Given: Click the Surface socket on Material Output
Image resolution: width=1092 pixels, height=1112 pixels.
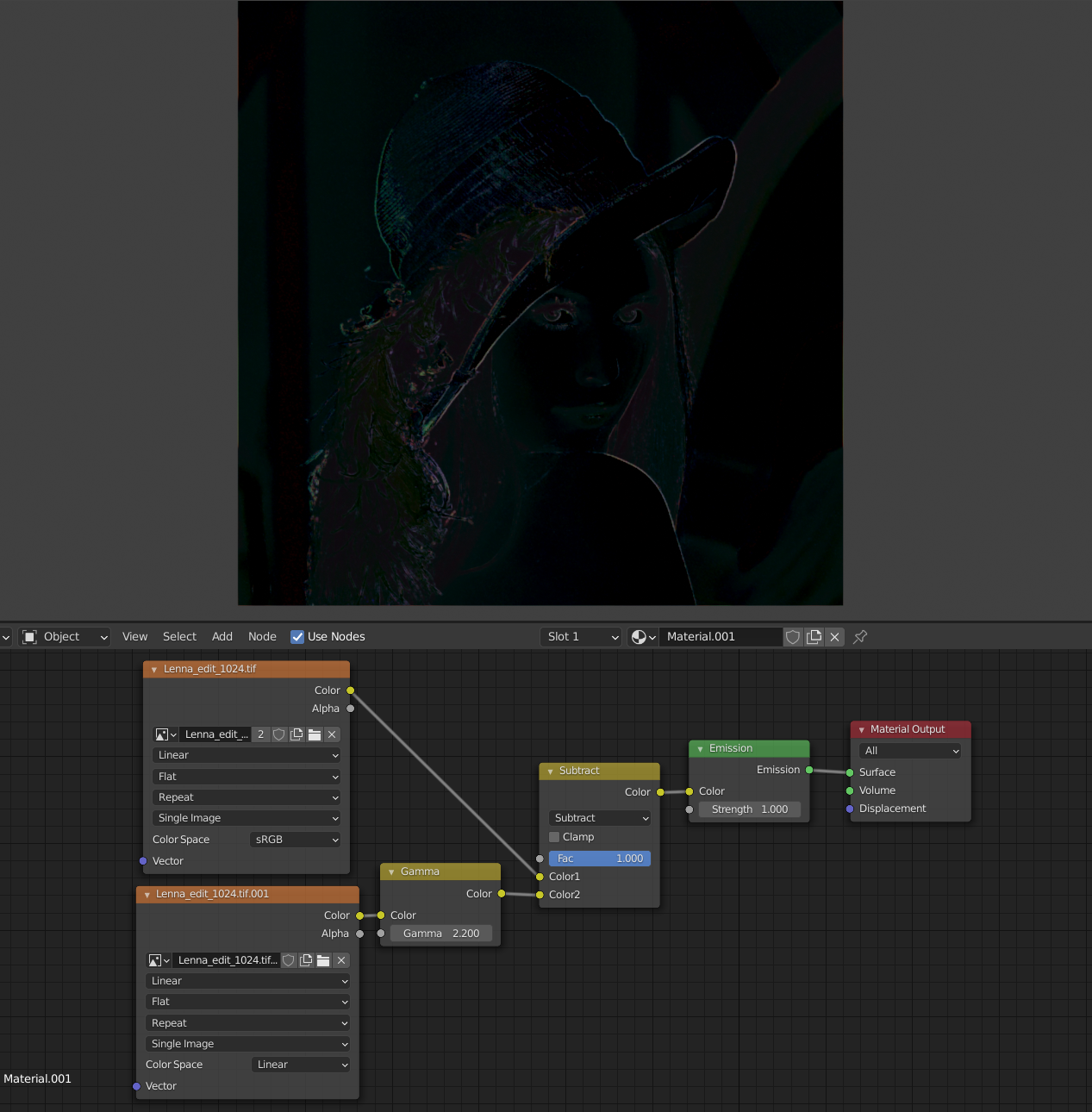Looking at the screenshot, I should pos(850,772).
